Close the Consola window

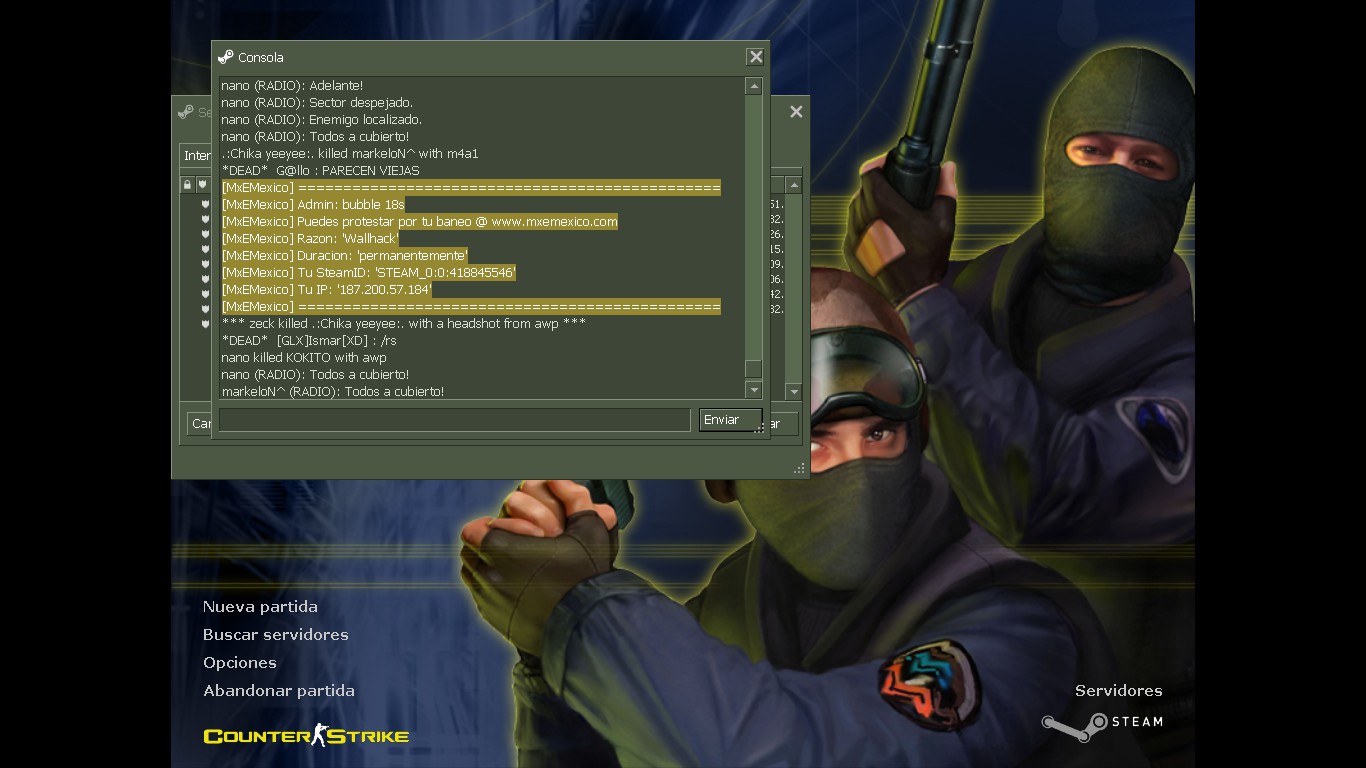[x=756, y=57]
